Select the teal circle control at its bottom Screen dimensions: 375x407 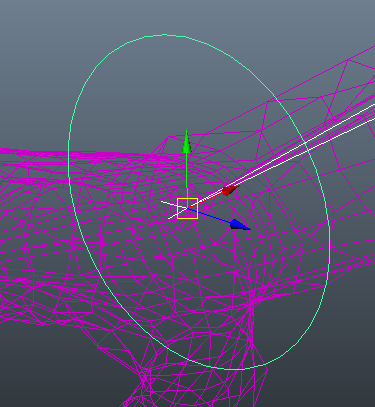235,369
